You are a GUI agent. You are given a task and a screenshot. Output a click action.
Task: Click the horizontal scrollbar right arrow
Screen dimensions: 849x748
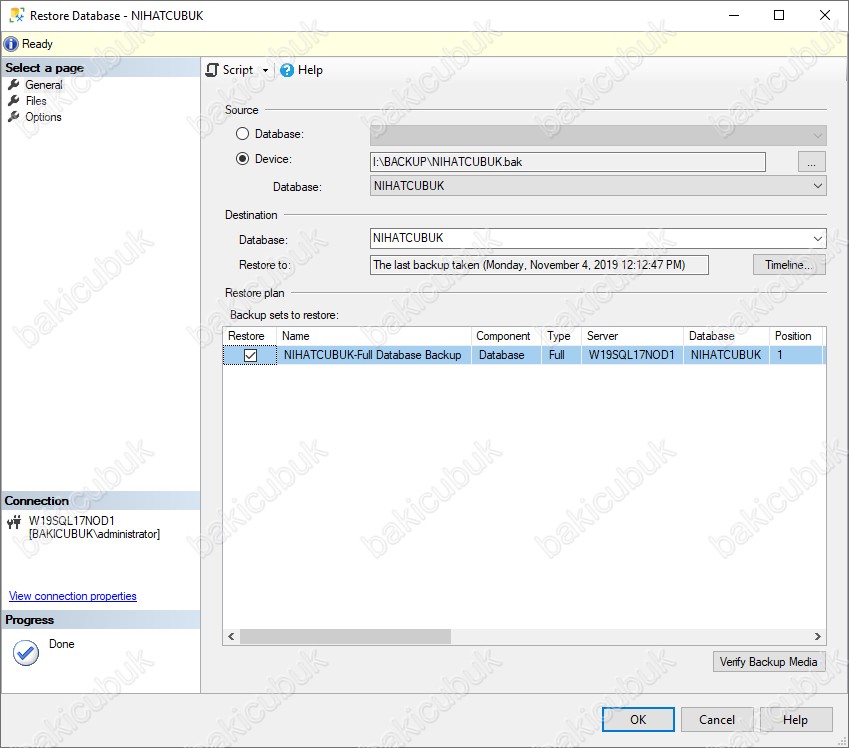pyautogui.click(x=818, y=636)
